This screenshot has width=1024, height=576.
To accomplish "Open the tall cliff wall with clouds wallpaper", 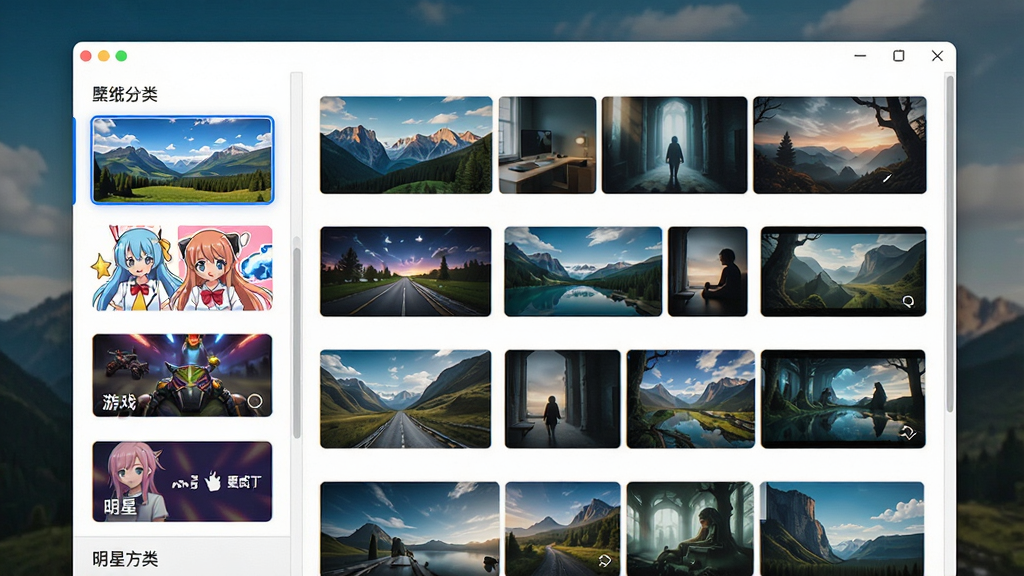I will (x=842, y=529).
